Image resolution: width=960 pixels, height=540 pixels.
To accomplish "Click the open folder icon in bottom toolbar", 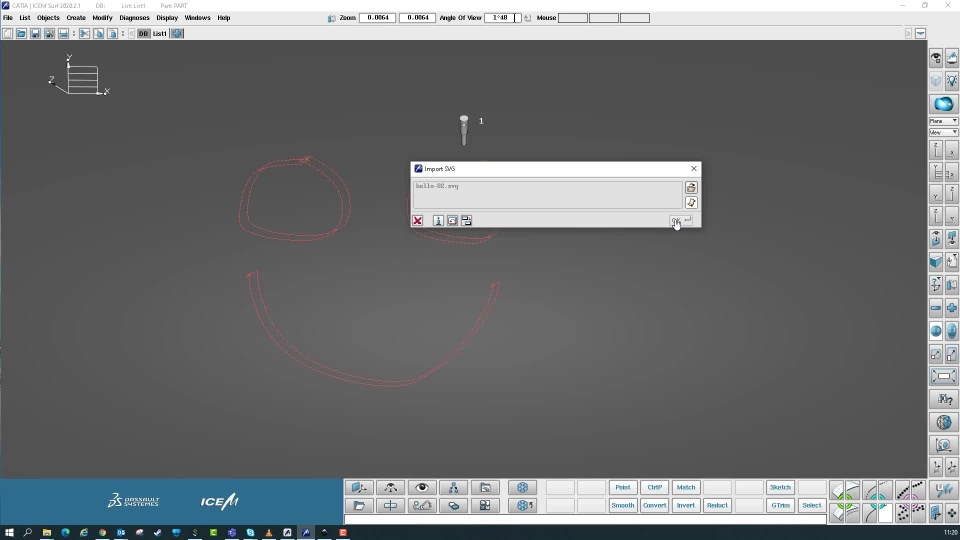I will pyautogui.click(x=359, y=506).
